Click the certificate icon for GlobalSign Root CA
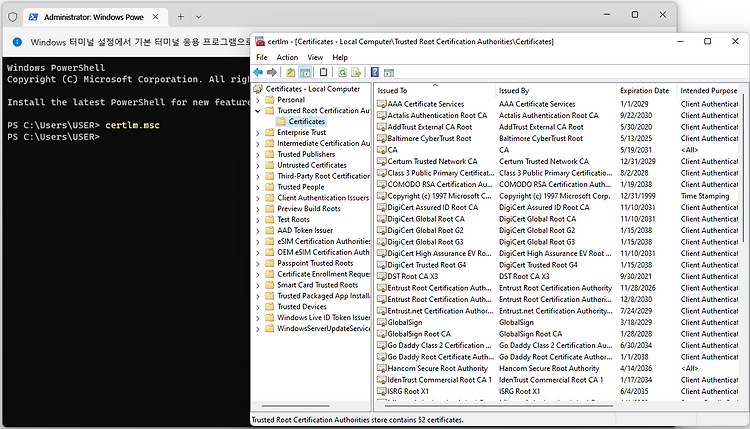Screen dimensions: 750x429 381,333
